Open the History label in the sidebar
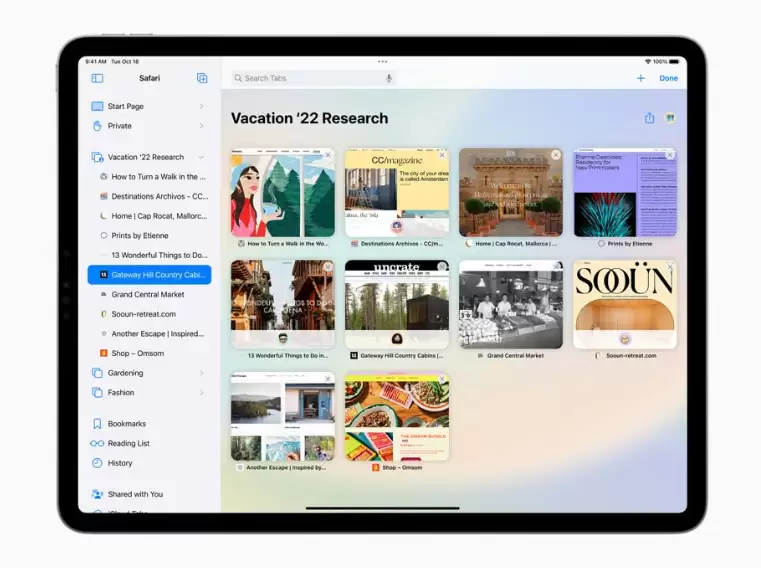 pos(120,463)
